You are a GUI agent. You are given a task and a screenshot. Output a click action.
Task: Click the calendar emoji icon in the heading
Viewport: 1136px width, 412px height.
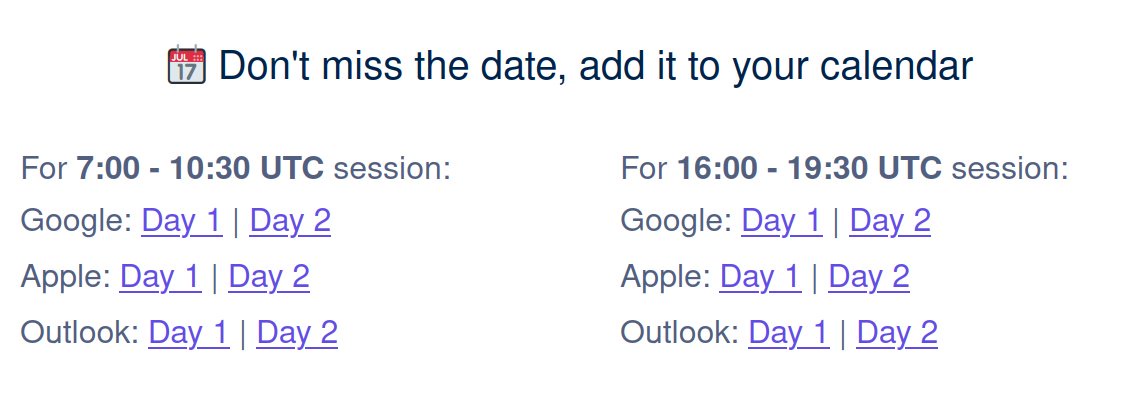(187, 64)
